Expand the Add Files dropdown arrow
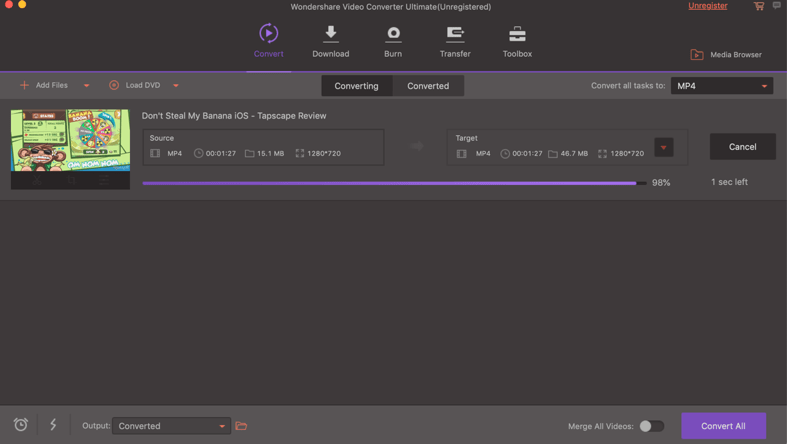787x444 pixels. coord(86,86)
